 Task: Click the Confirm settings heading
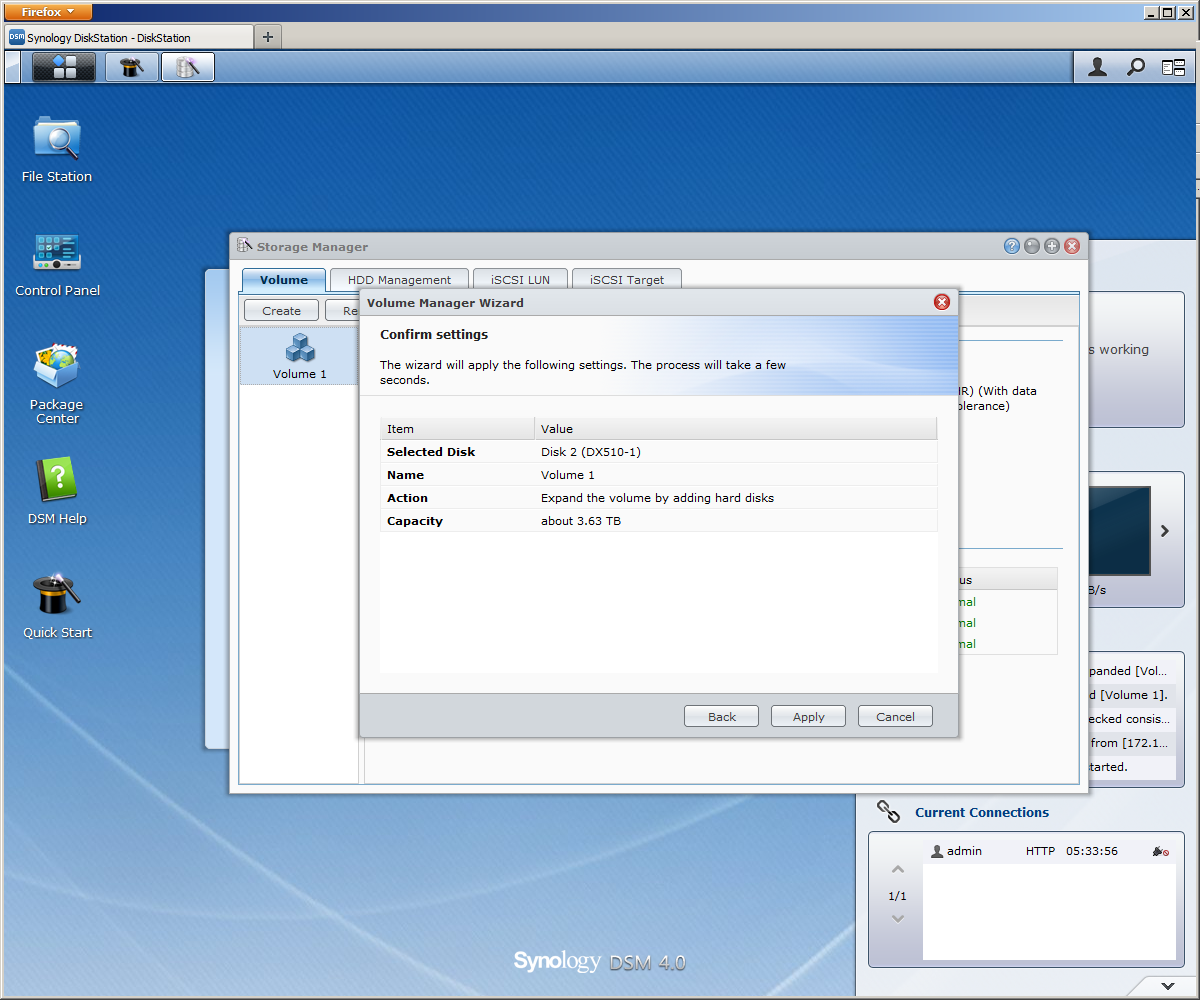tap(434, 334)
